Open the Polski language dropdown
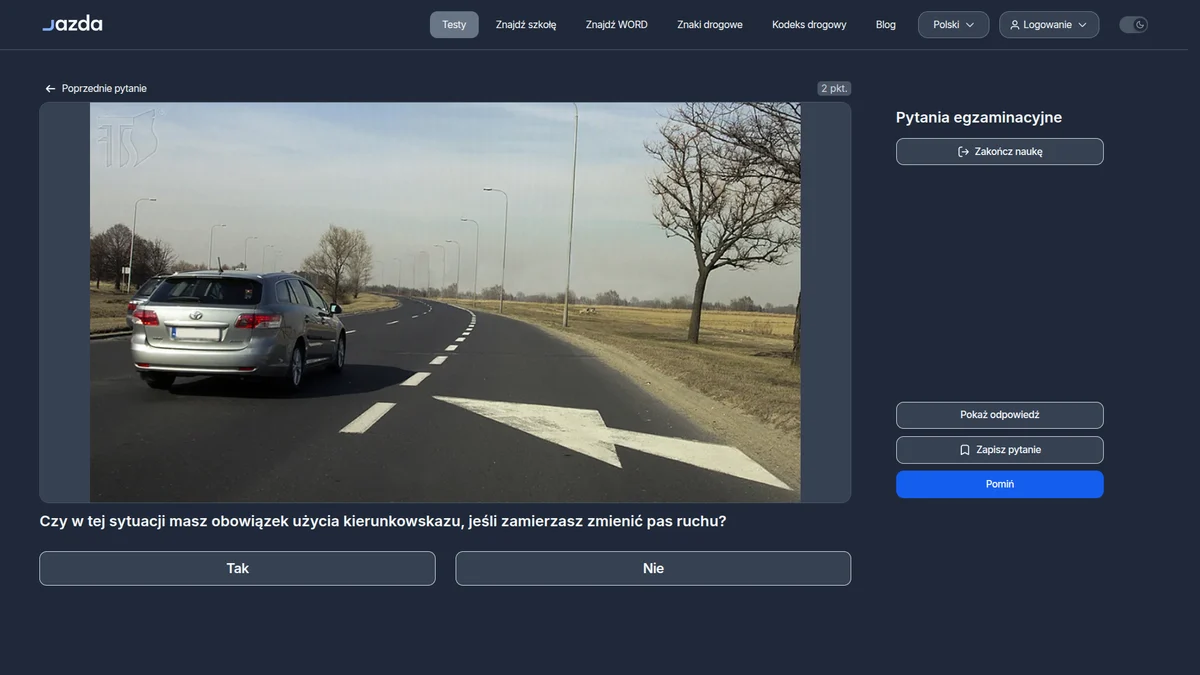Screen dimensions: 1200x675 [953, 24]
